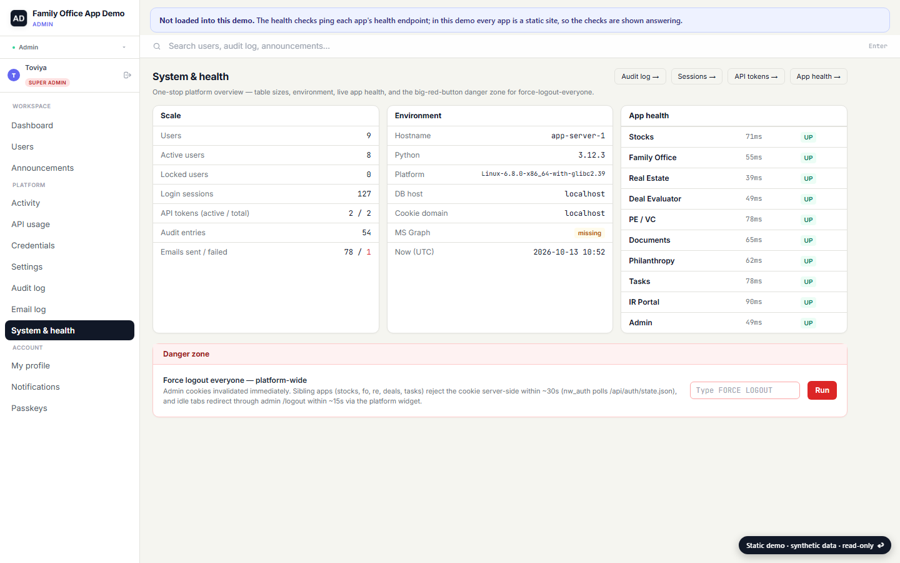Click the Linux platform string value
This screenshot has height=563, width=900.
point(543,174)
